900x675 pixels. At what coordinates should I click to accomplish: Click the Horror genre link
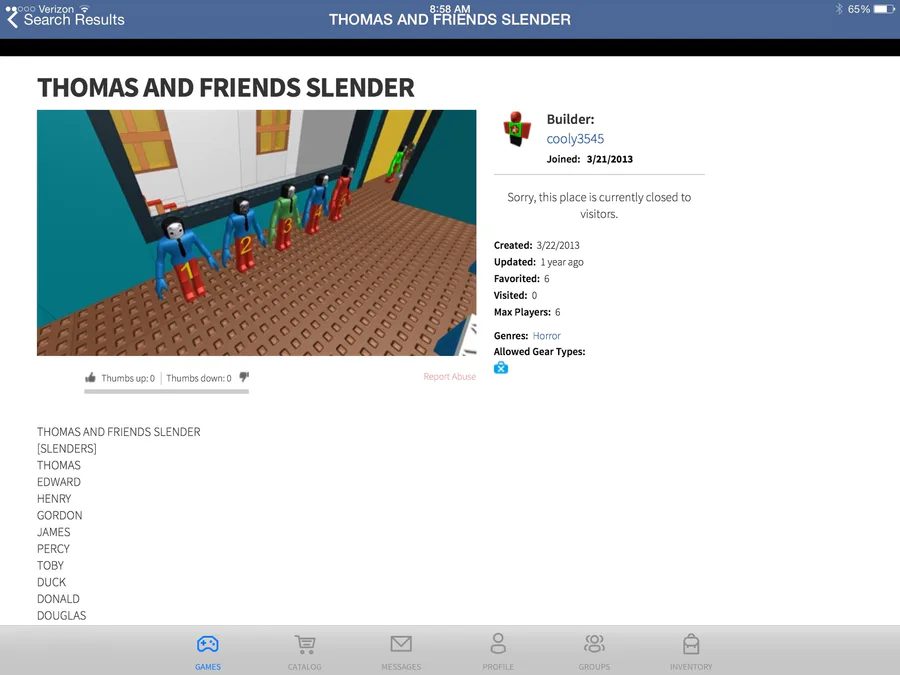tap(546, 336)
